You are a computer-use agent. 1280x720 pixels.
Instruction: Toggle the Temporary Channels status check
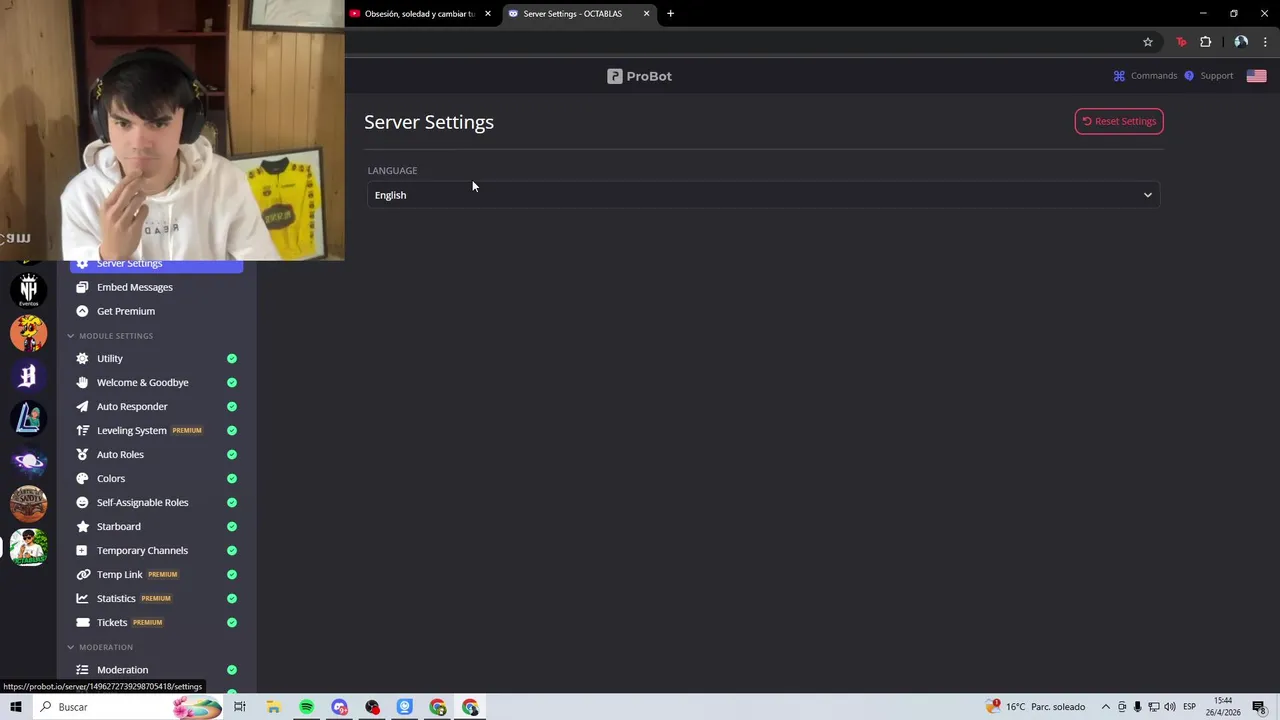click(232, 550)
